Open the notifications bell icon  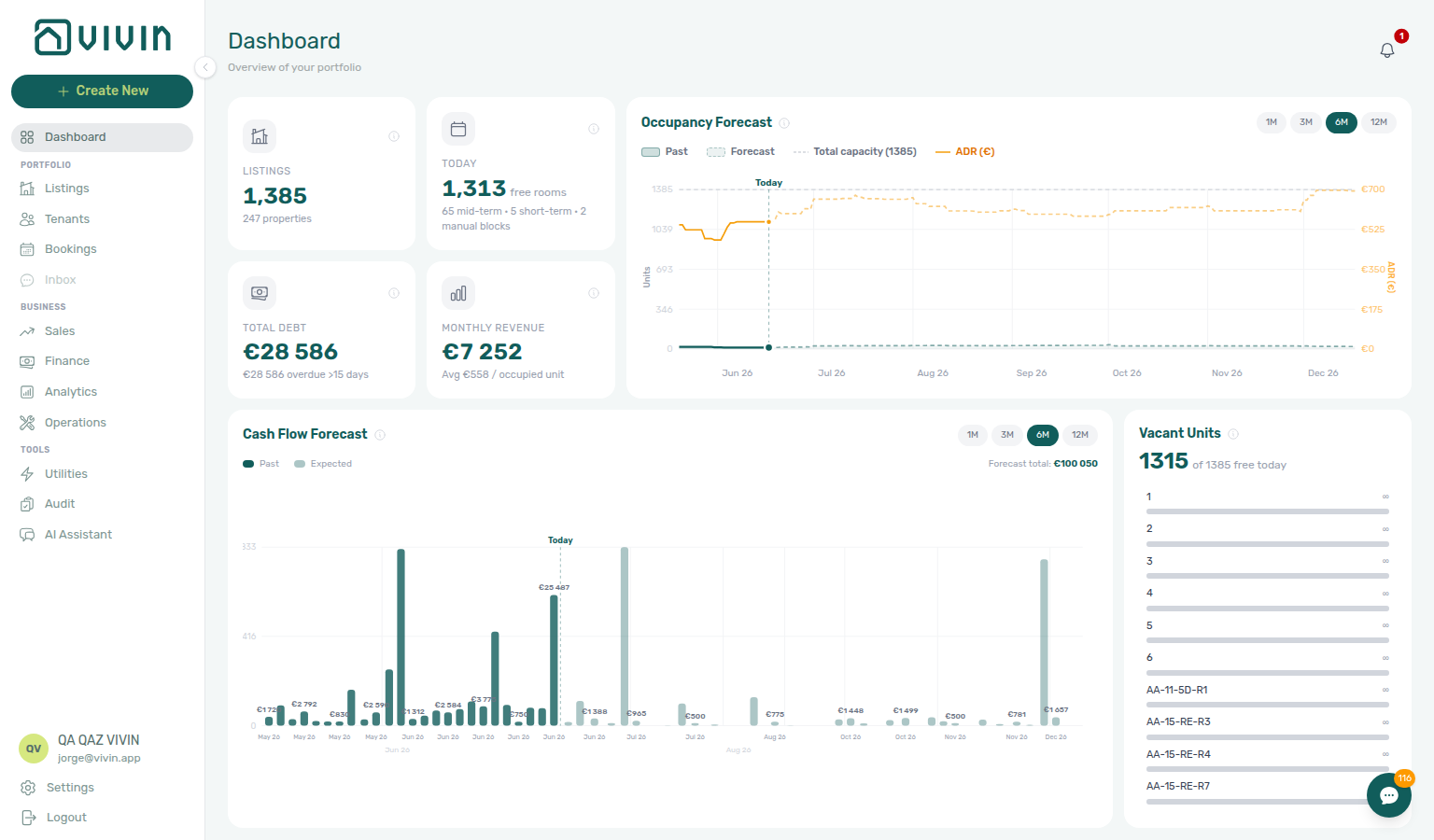click(1386, 50)
